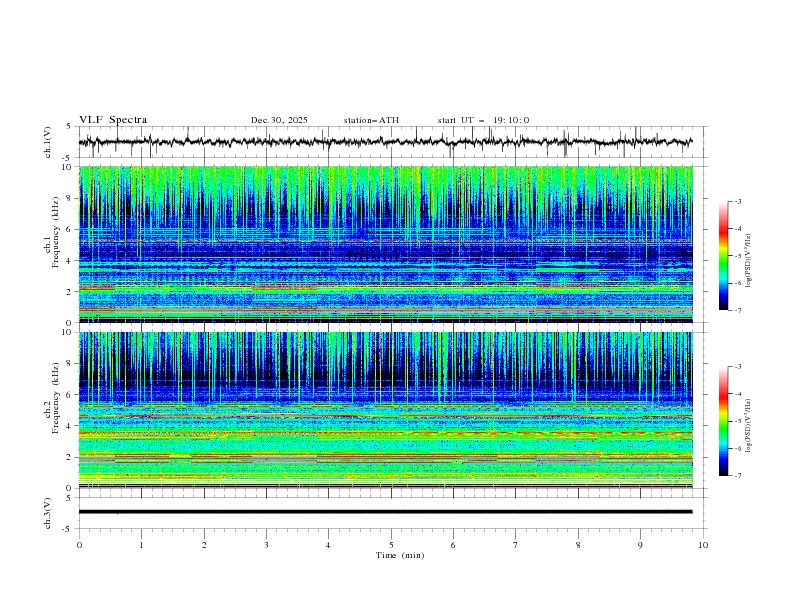
Task: Click inside the ch.1 spectrogram panel
Action: [x=385, y=244]
